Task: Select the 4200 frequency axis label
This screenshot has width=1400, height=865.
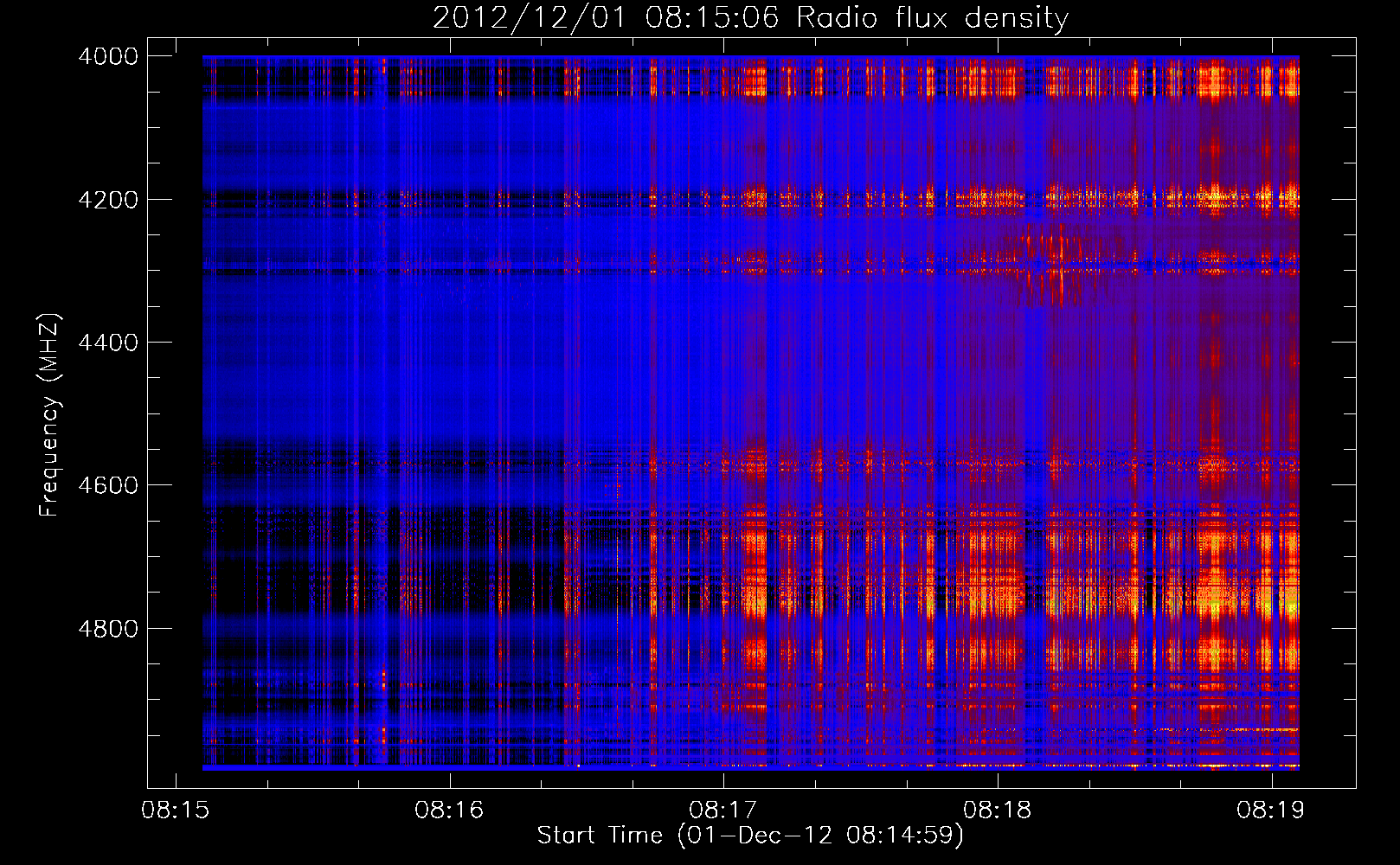Action: tap(108, 200)
